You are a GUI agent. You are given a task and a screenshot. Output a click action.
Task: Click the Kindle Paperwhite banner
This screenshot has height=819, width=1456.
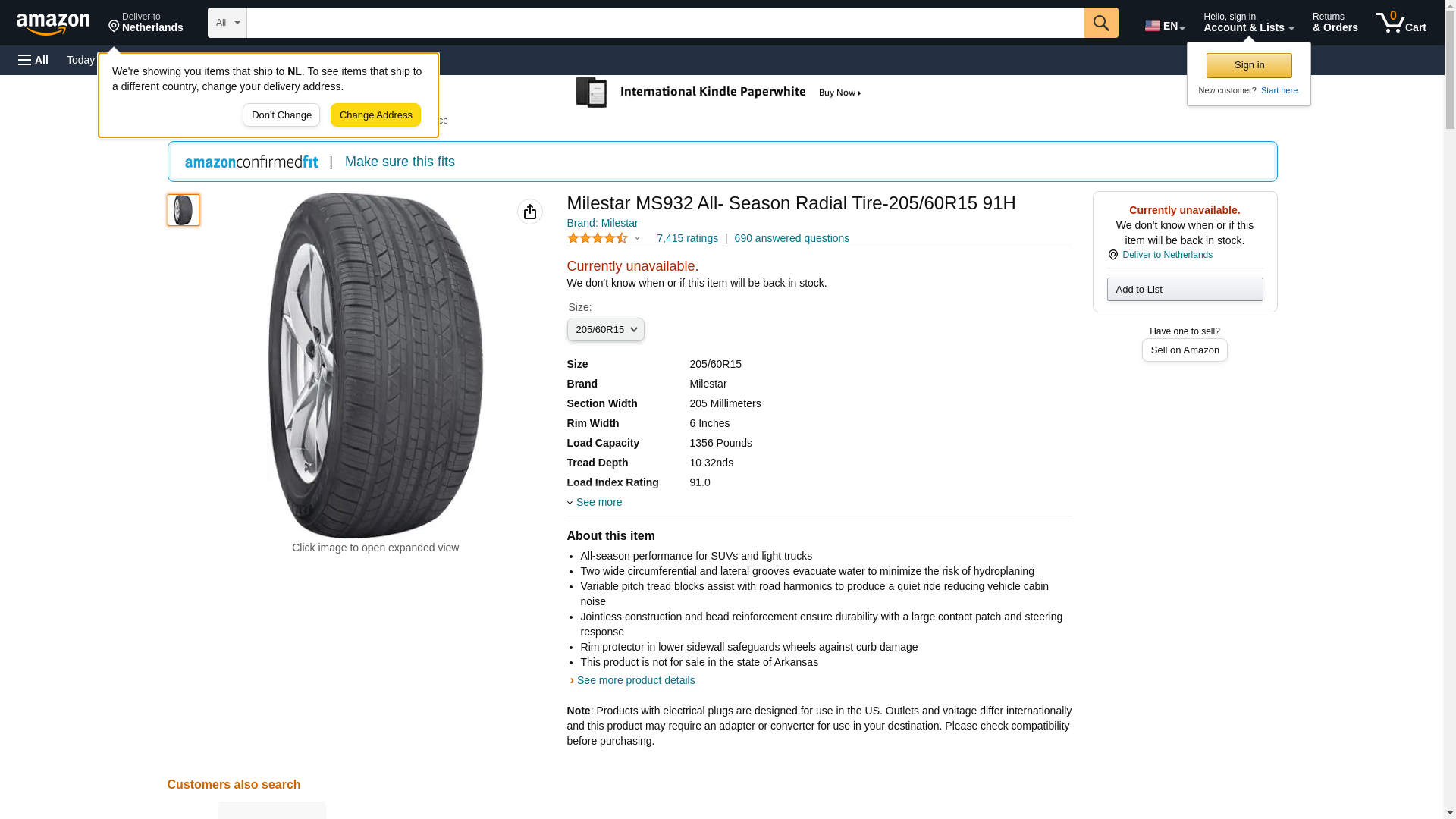click(719, 93)
